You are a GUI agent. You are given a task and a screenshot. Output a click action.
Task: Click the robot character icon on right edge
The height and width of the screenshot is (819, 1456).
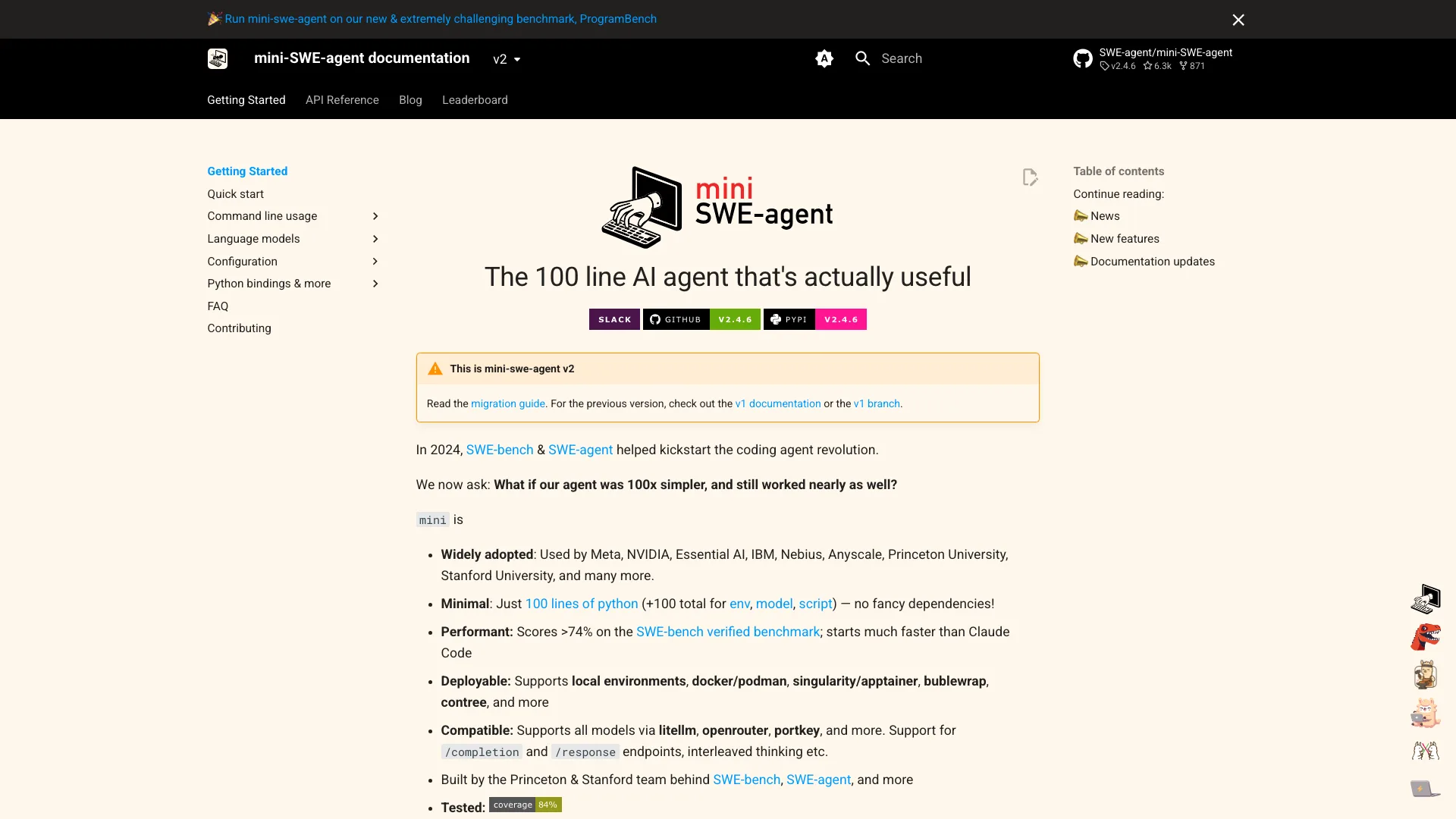1426,675
